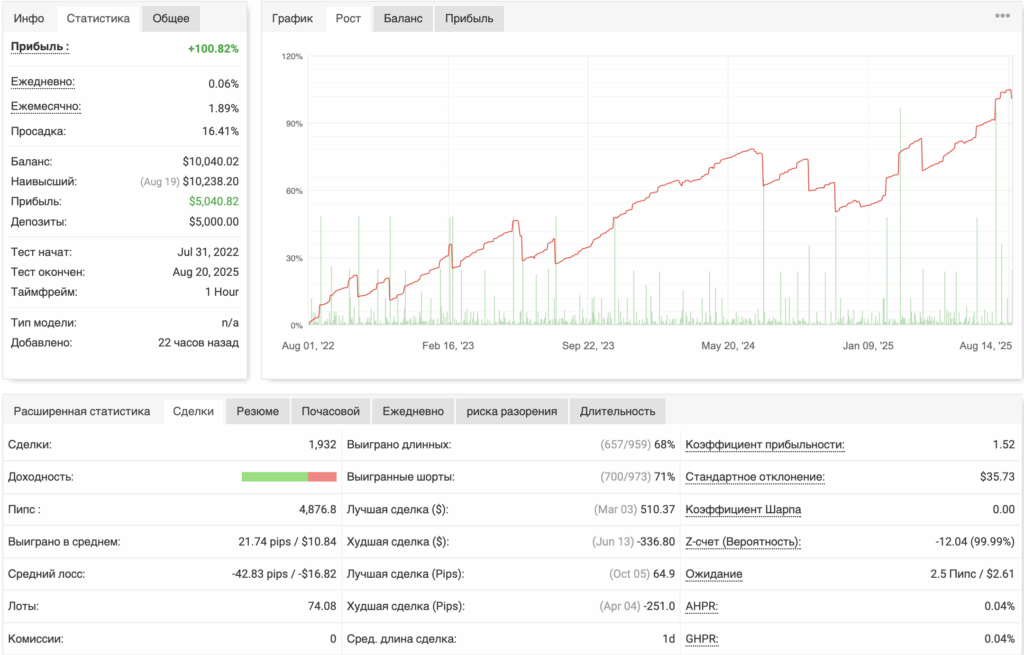Click the best pips value 64.9

click(664, 575)
